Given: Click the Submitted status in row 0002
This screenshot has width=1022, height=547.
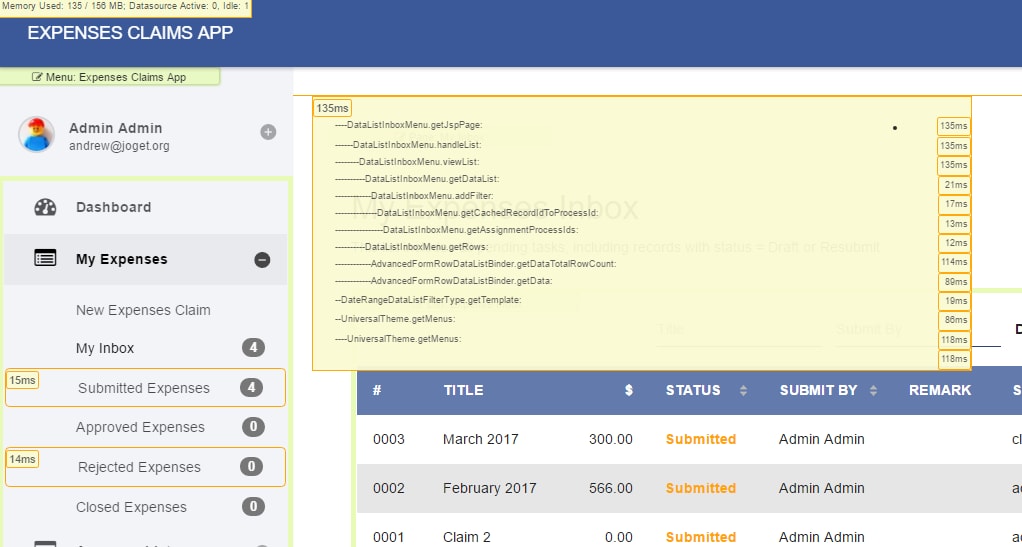Looking at the screenshot, I should coord(701,488).
